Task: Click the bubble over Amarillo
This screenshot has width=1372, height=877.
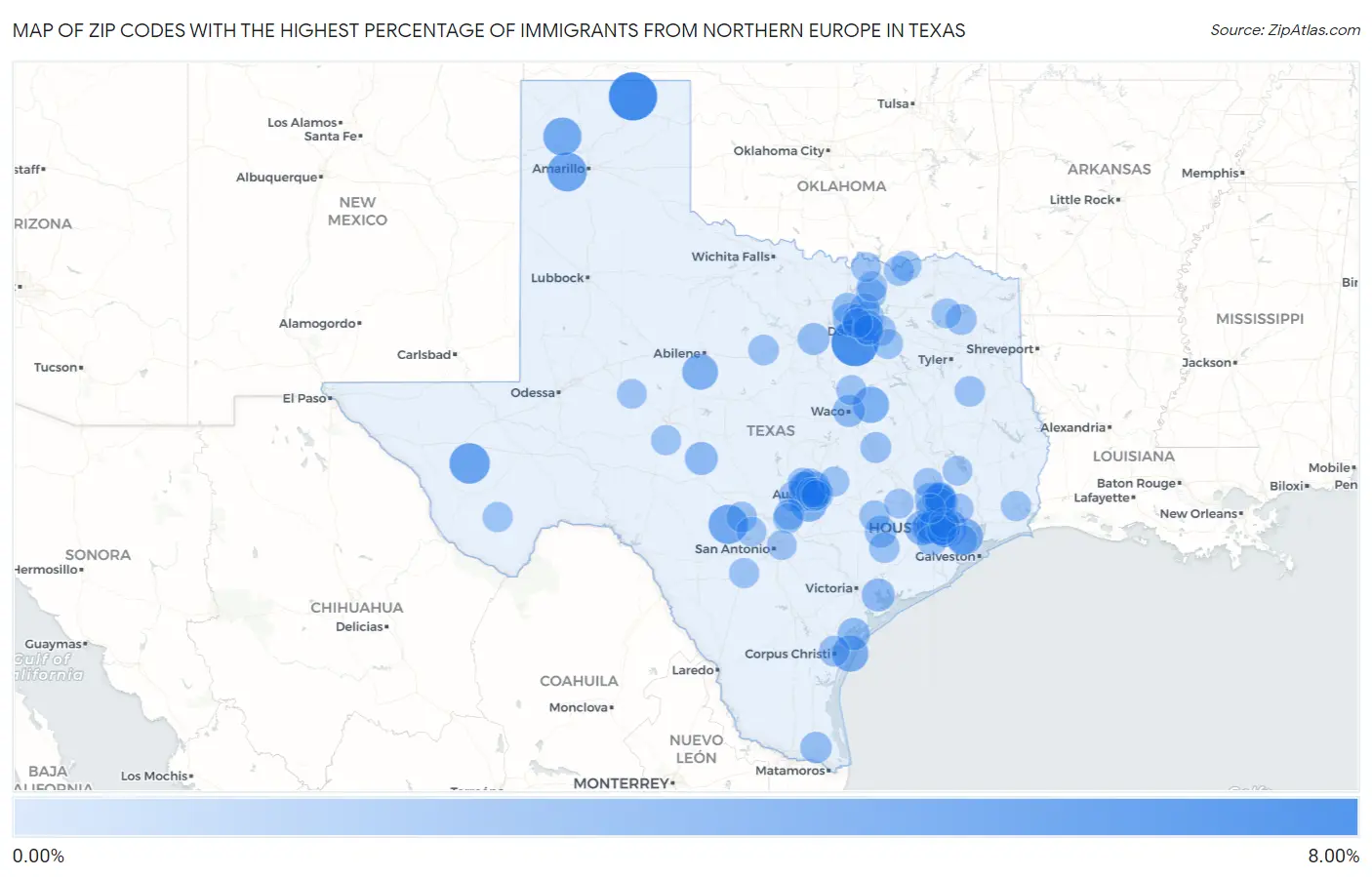Action: 567,172
